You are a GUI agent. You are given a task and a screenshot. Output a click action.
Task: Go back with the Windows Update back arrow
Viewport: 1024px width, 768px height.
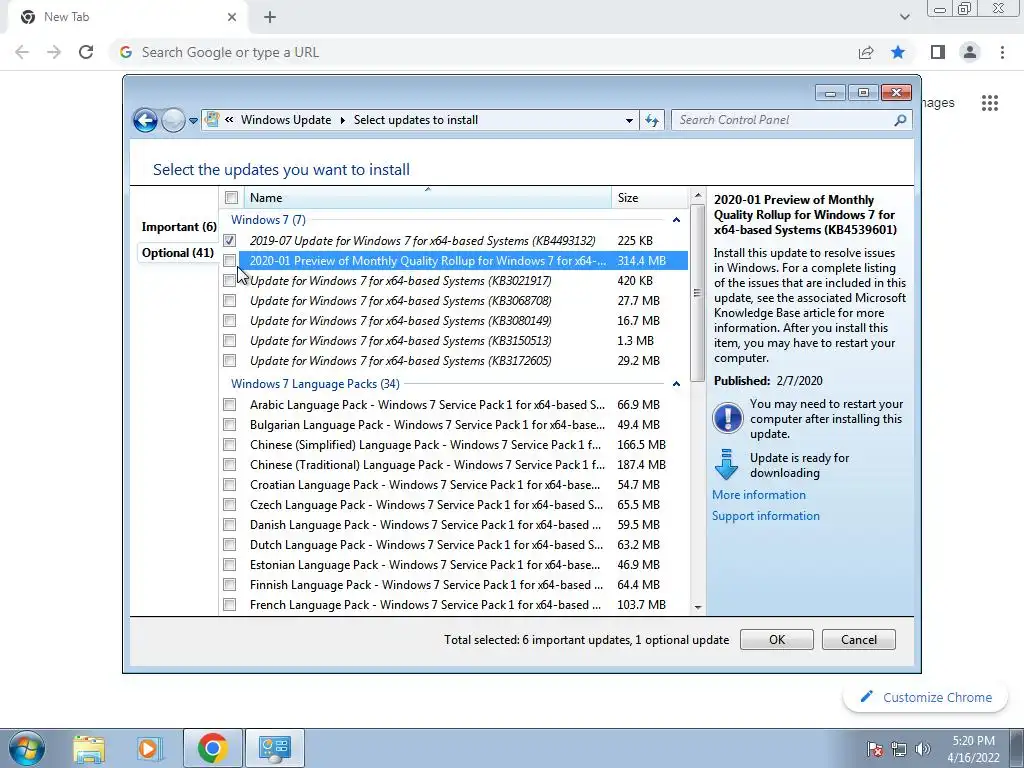(x=145, y=120)
